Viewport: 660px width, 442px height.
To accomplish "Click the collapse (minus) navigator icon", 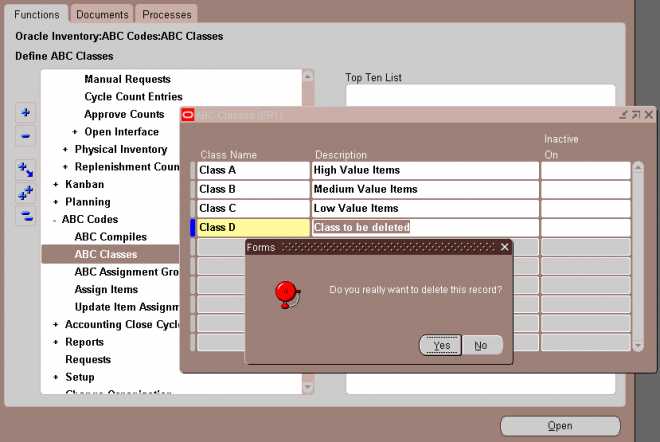I will point(26,136).
